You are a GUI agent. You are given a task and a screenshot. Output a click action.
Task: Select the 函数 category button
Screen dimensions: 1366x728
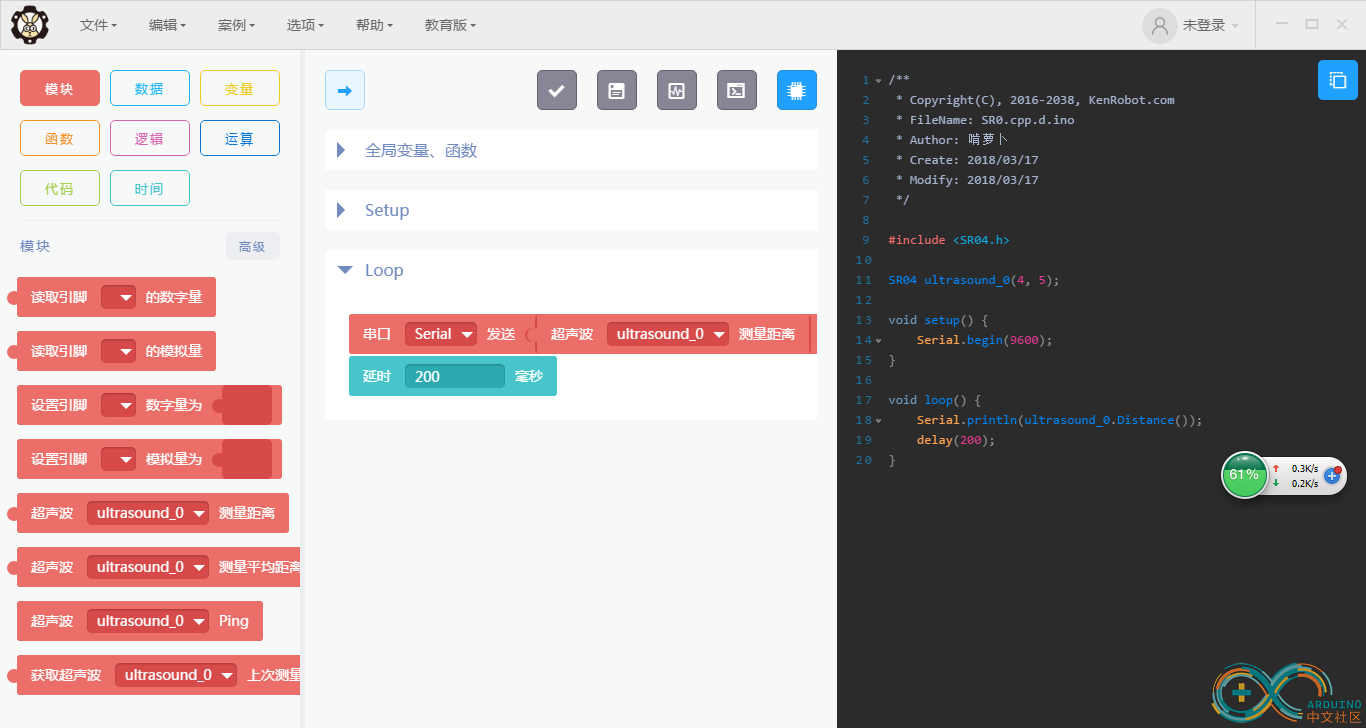tap(60, 138)
